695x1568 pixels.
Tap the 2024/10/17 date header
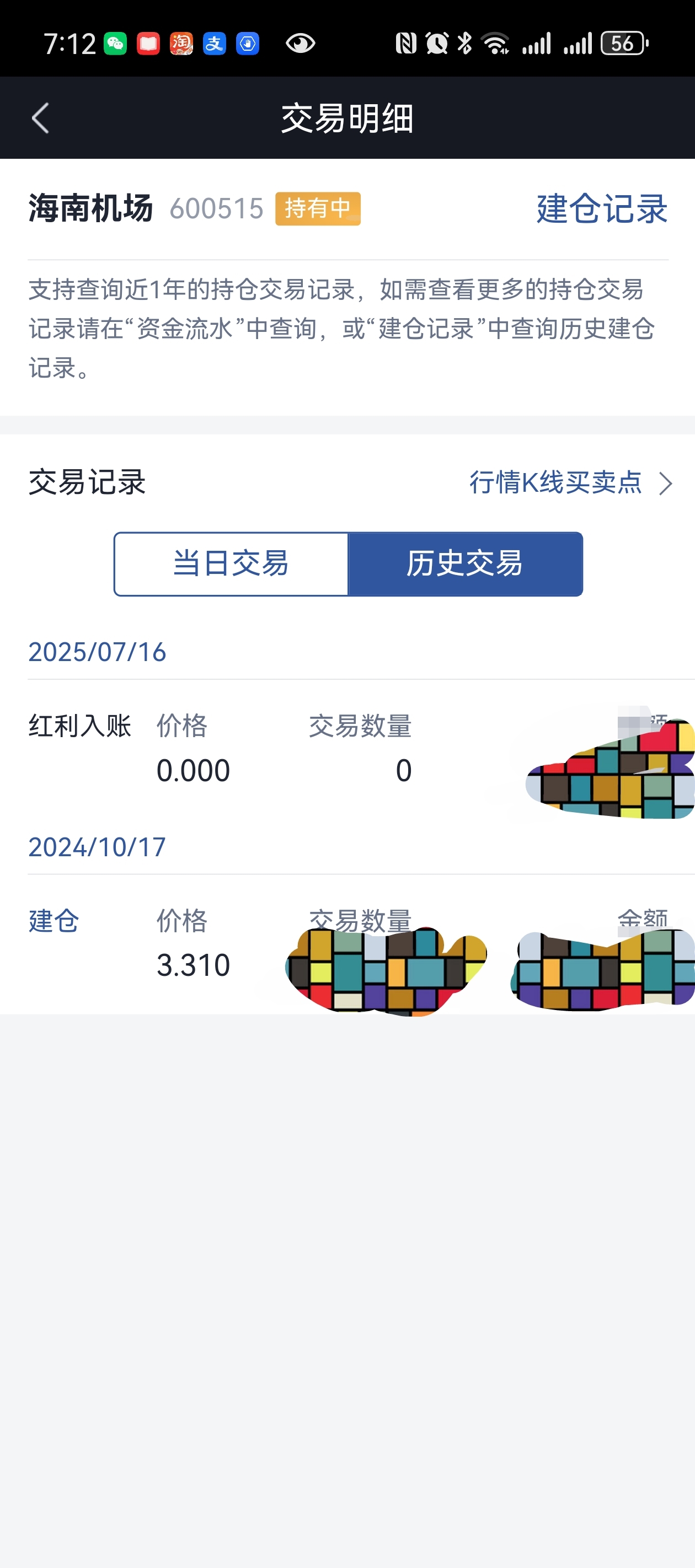[97, 847]
